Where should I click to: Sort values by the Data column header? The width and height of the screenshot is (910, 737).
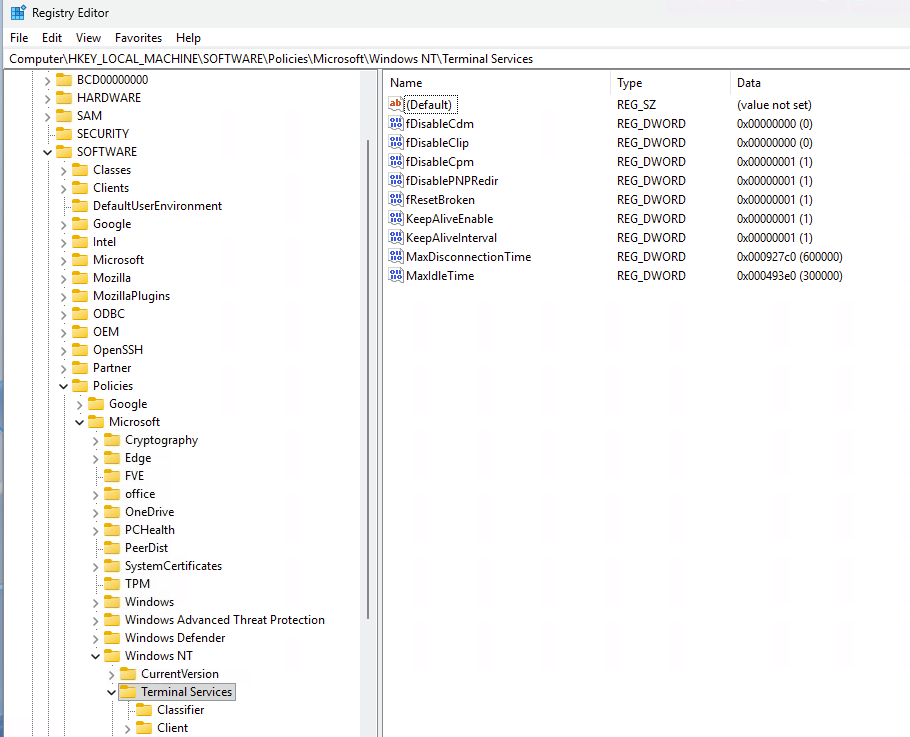click(x=819, y=83)
